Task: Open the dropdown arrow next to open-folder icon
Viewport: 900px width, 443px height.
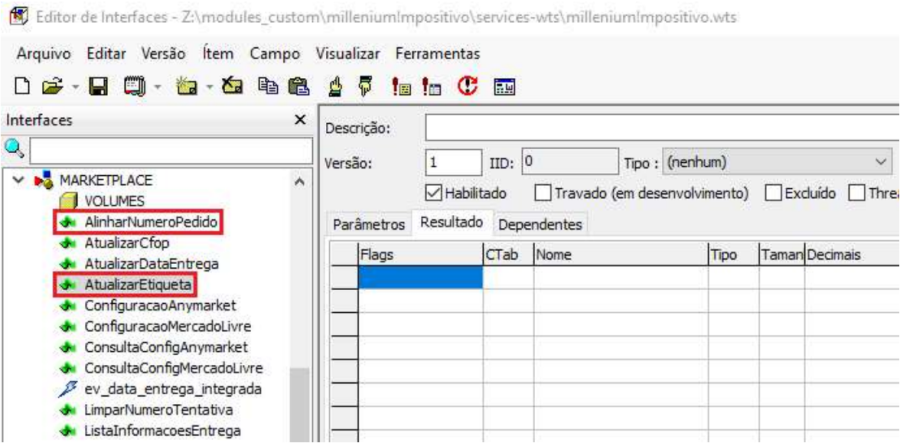Action: coord(75,88)
